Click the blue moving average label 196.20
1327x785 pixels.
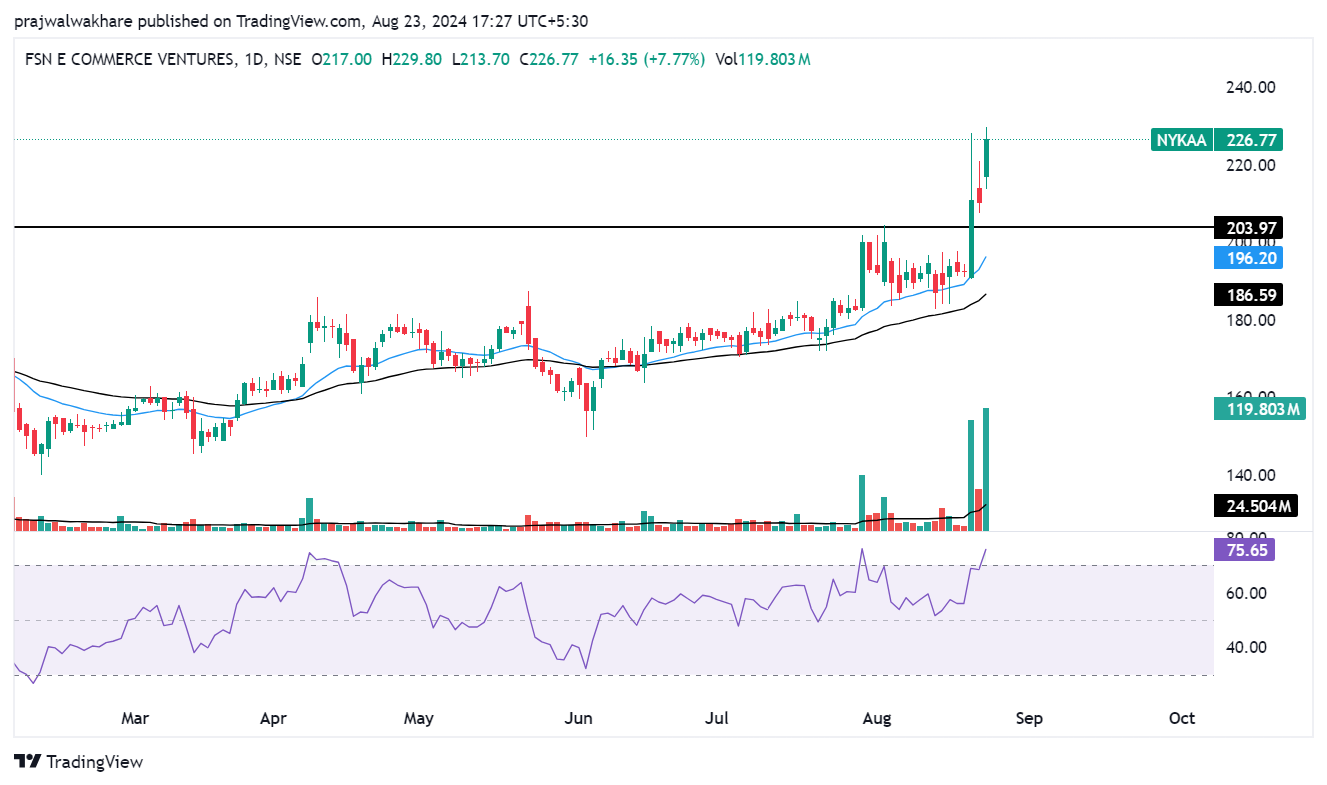coord(1247,258)
